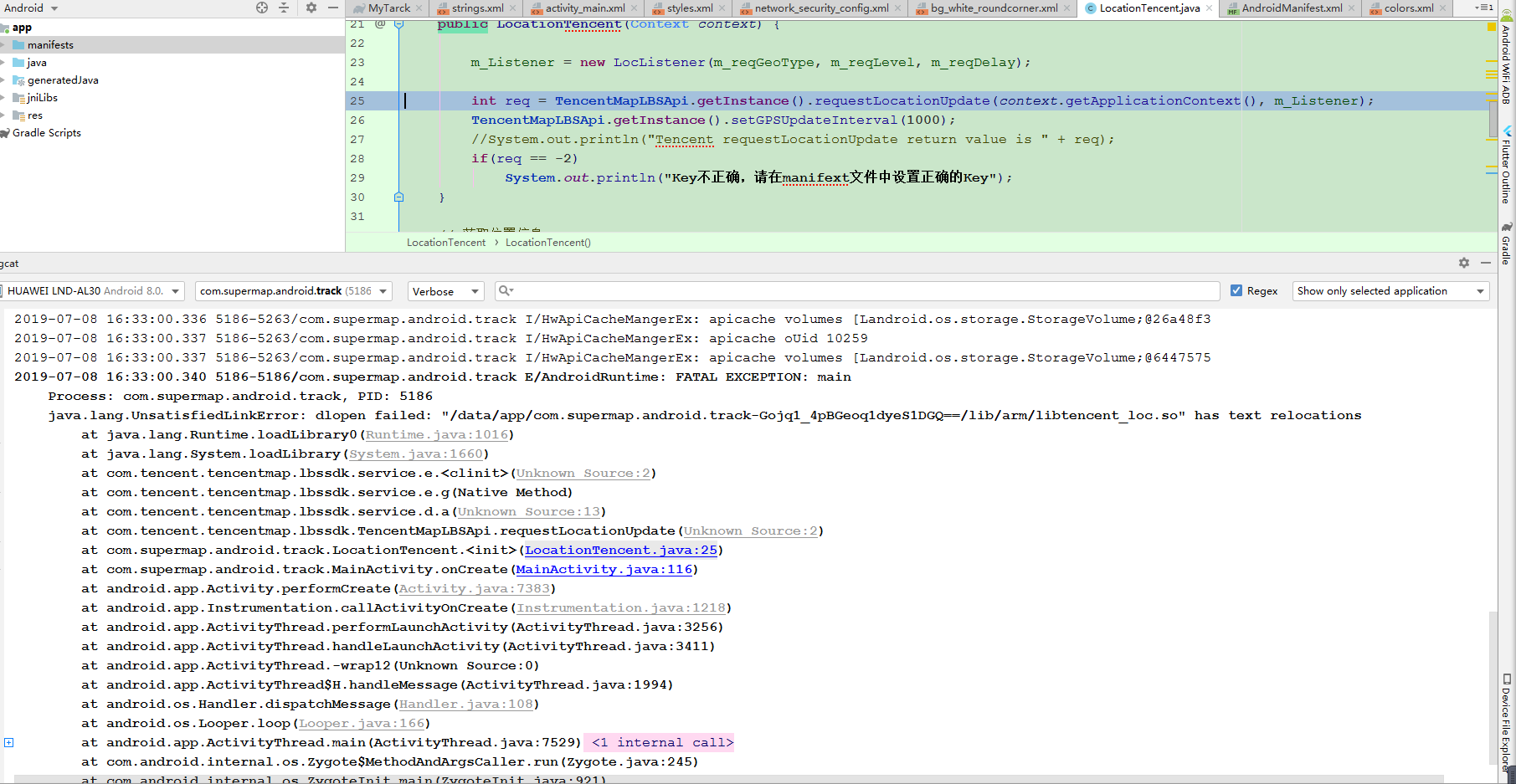Switch to activity_main.xml tab

coord(584,8)
